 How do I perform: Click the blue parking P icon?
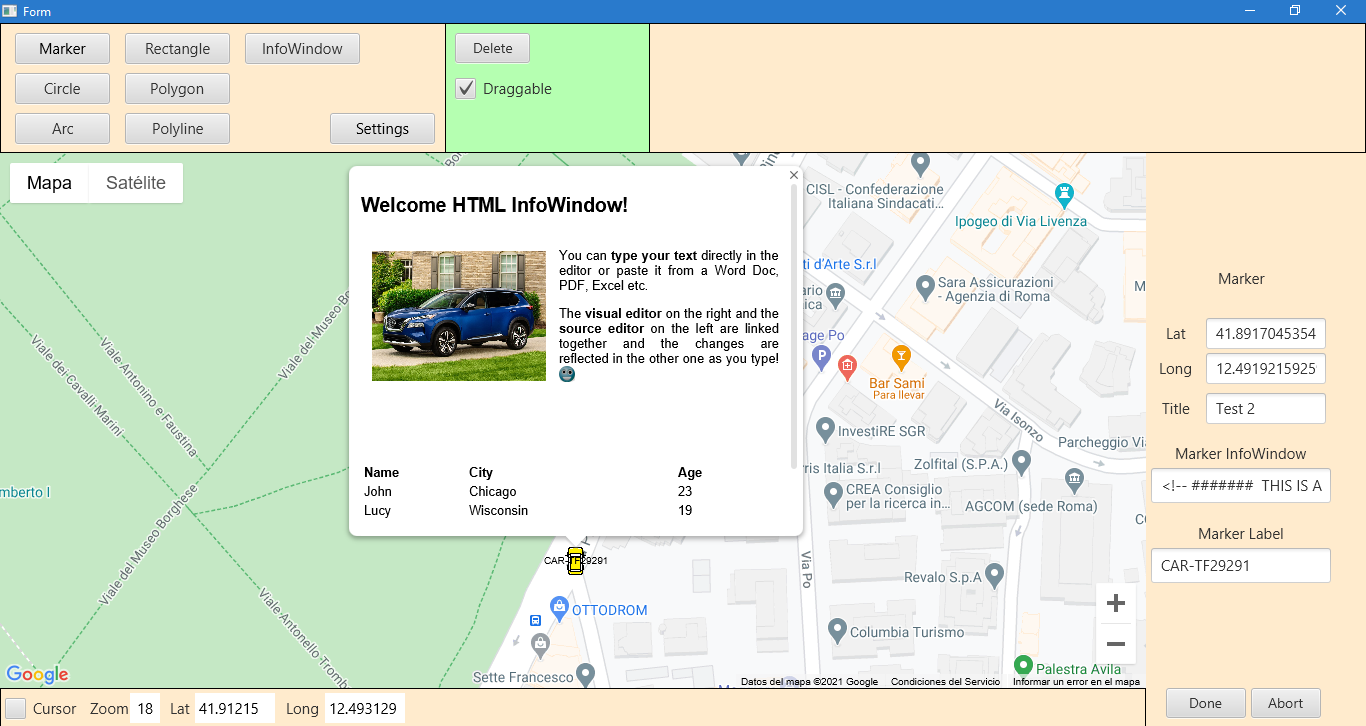click(x=822, y=358)
